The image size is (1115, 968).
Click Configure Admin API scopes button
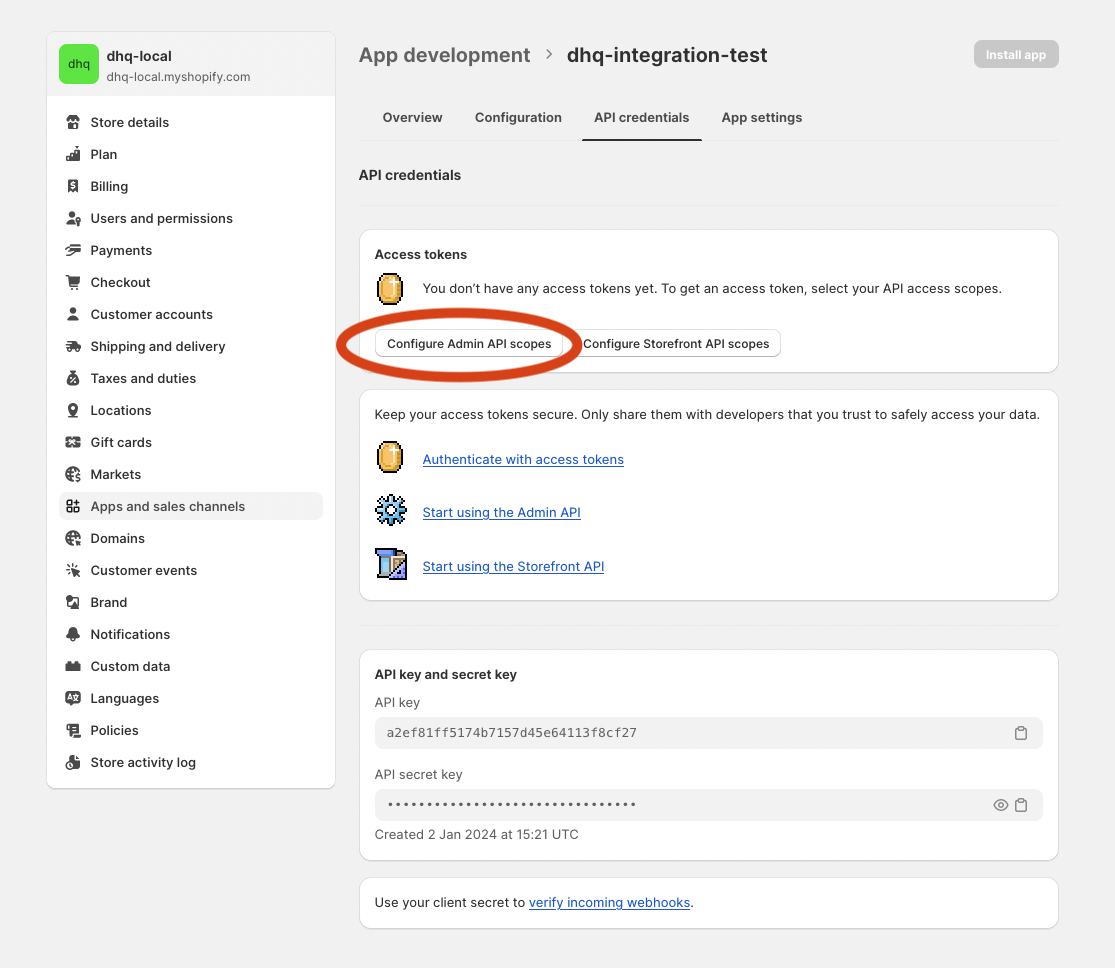click(469, 344)
